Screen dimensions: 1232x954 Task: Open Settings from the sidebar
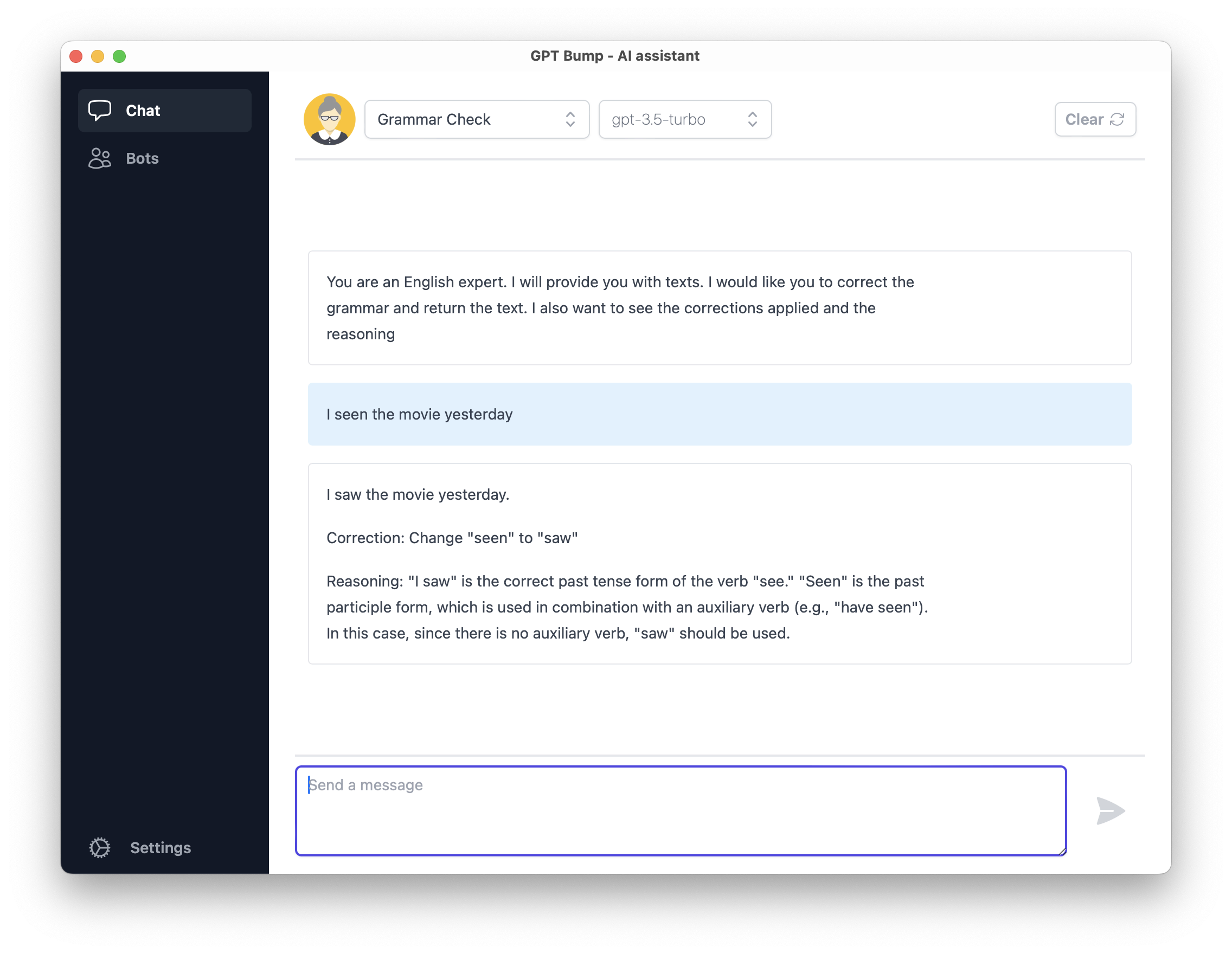(160, 847)
